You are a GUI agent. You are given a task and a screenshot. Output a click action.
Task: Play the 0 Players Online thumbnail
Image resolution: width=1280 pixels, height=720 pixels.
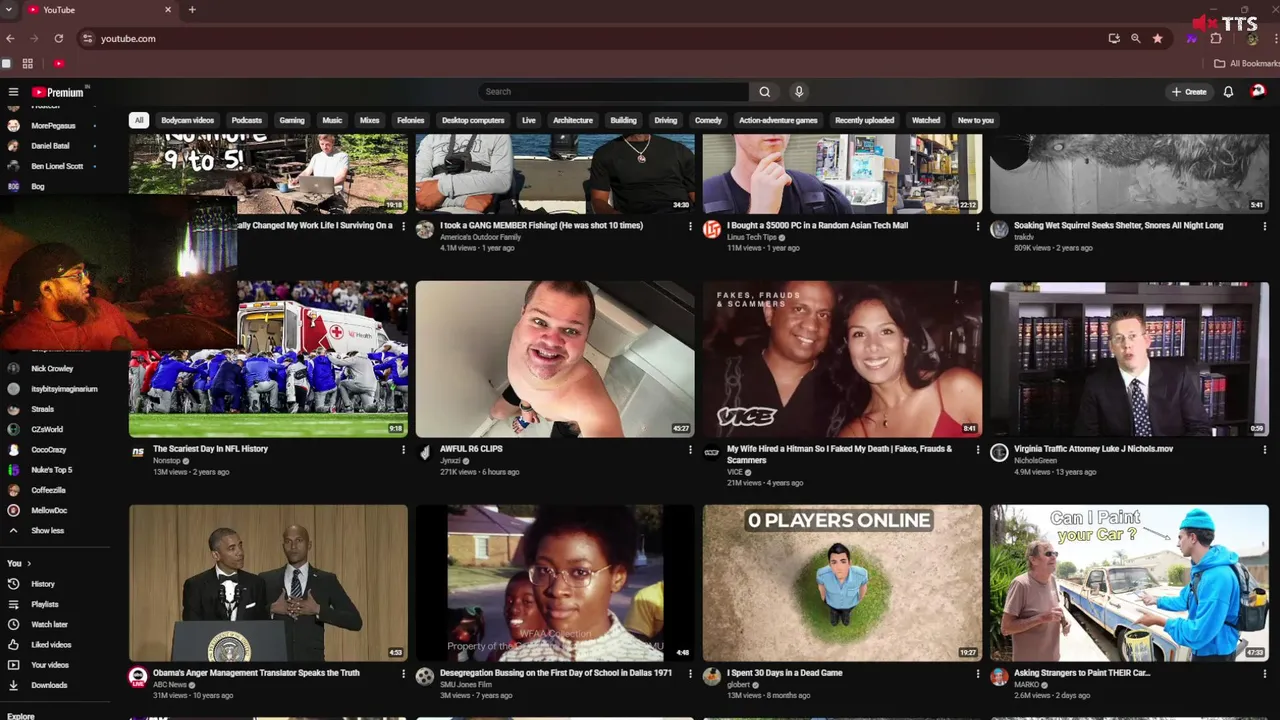point(842,582)
